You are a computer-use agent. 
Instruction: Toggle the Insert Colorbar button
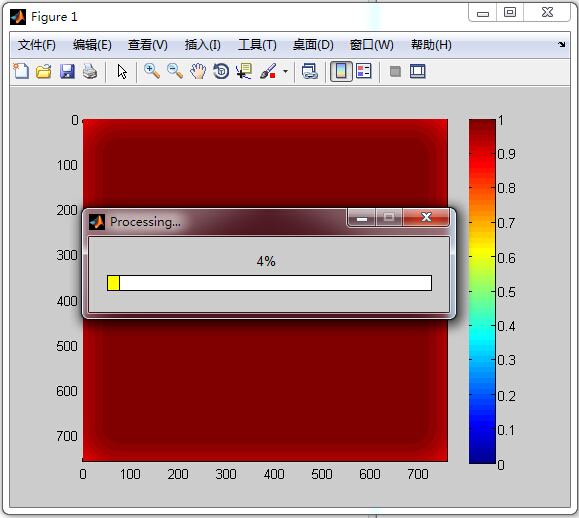pos(341,71)
